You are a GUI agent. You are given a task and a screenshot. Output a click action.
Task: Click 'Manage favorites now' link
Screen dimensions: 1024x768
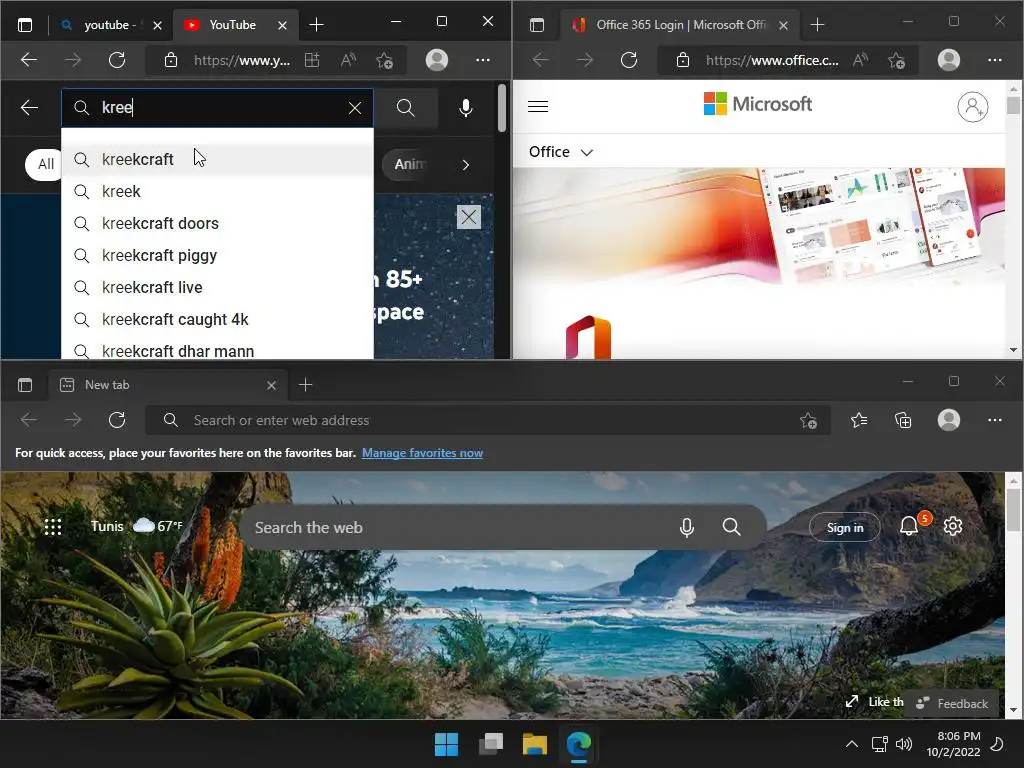[423, 453]
